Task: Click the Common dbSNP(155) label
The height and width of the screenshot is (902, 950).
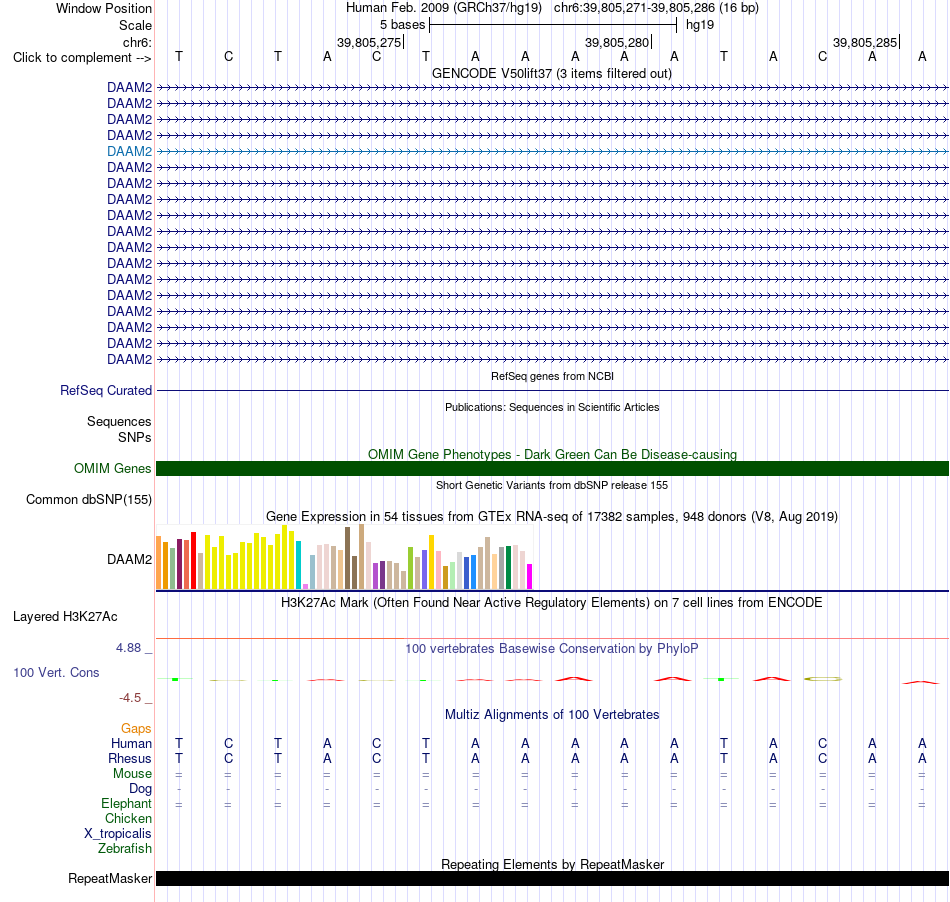Action: point(88,500)
